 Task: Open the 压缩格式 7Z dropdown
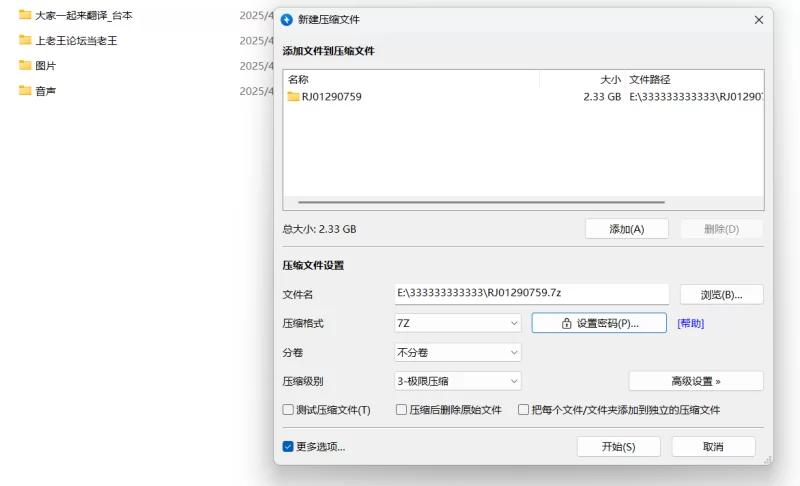click(458, 323)
